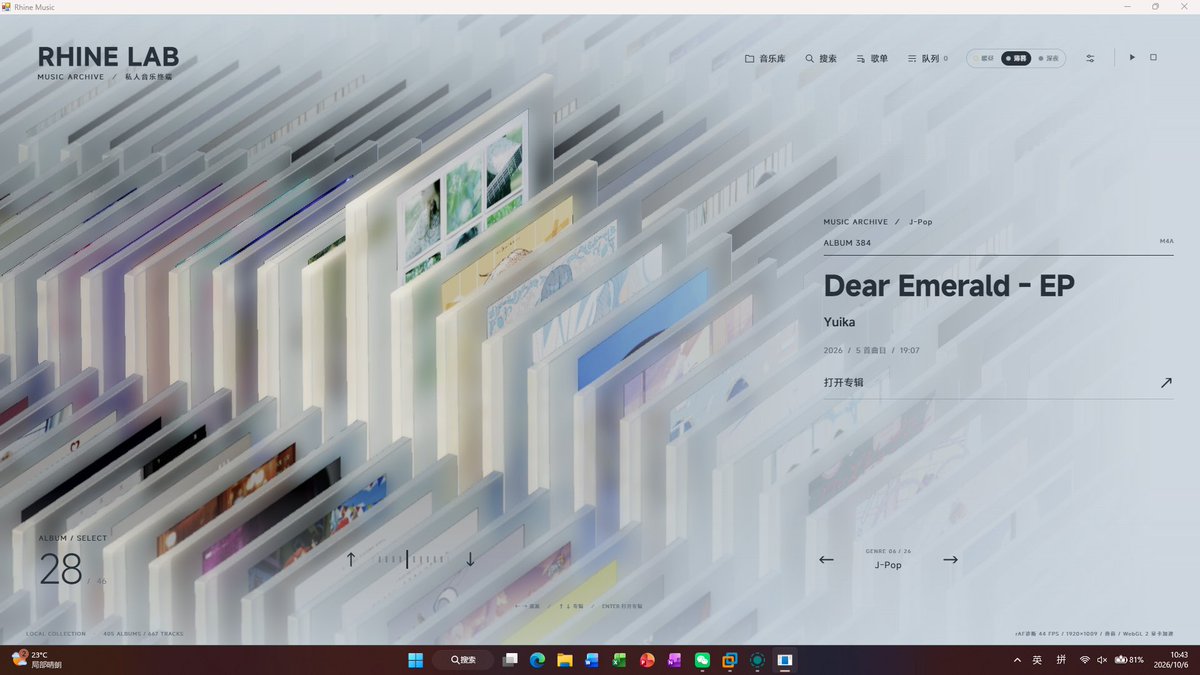Open Excel from the taskbar
The width and height of the screenshot is (1200, 675).
click(619, 660)
